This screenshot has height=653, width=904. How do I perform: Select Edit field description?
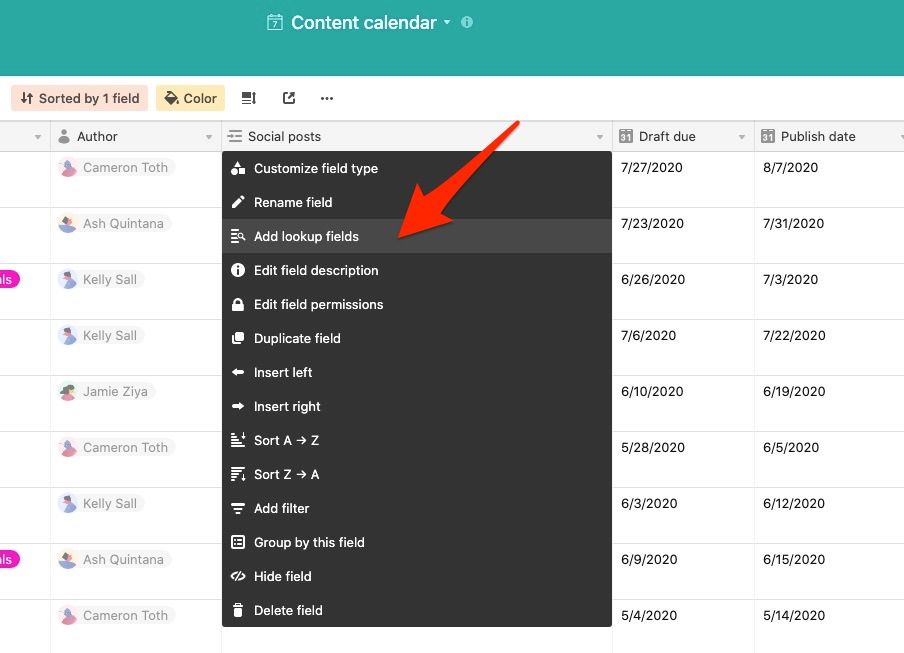(x=417, y=270)
